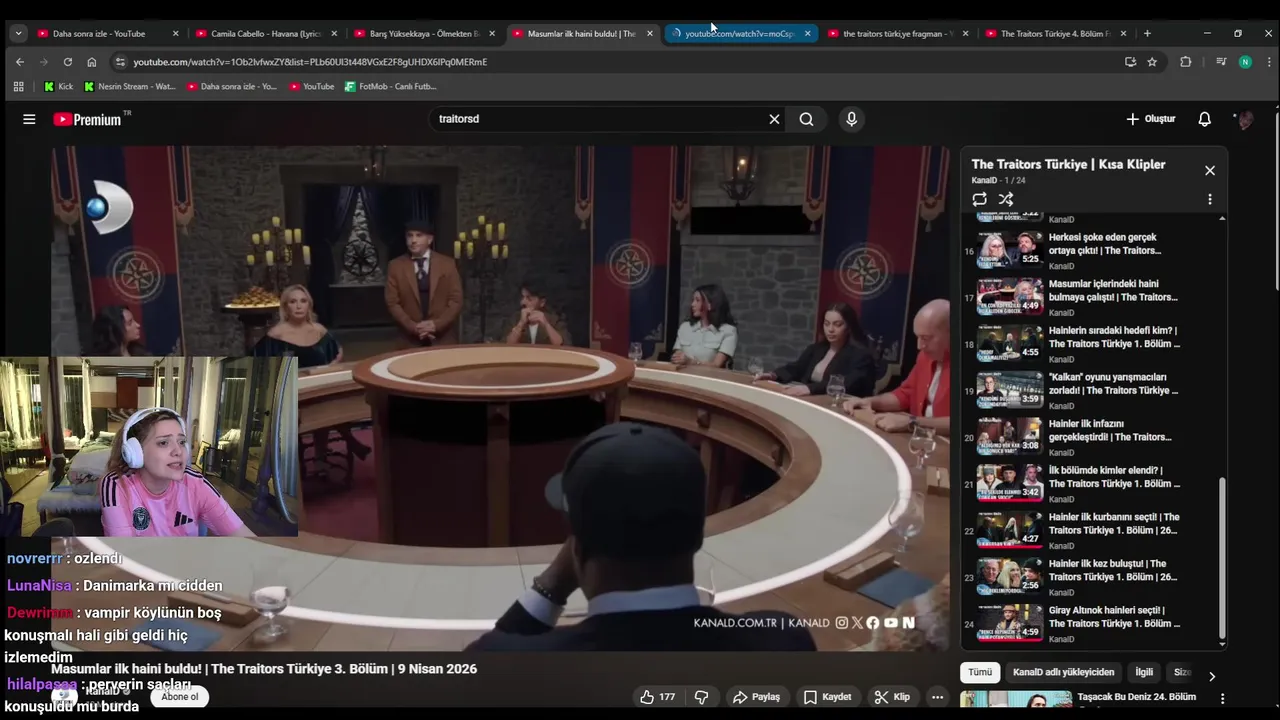Close the loading youtube.com/watch tab
Viewport: 1280px width, 720px height.
(808, 33)
